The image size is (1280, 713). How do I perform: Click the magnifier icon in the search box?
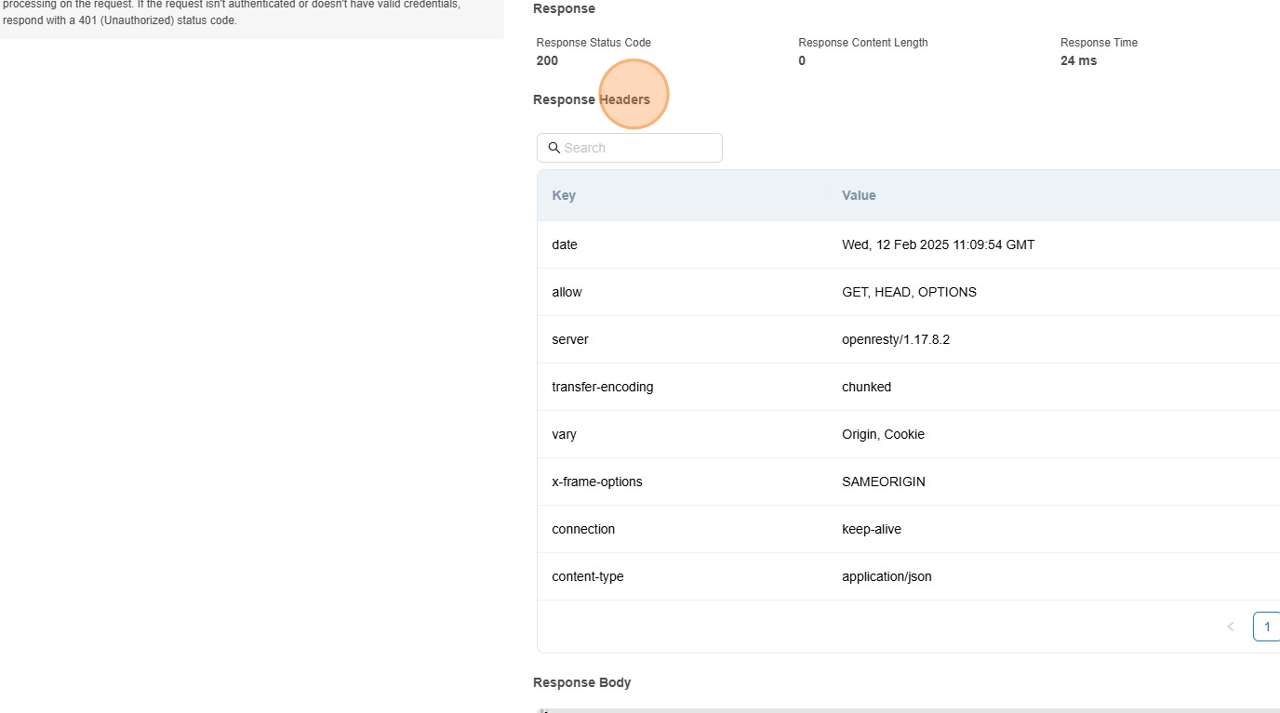554,148
